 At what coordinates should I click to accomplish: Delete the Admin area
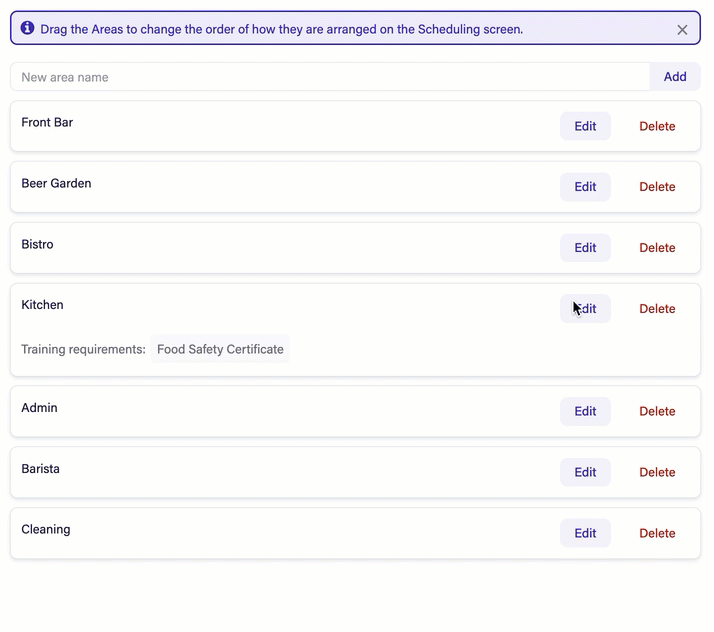[x=657, y=411]
